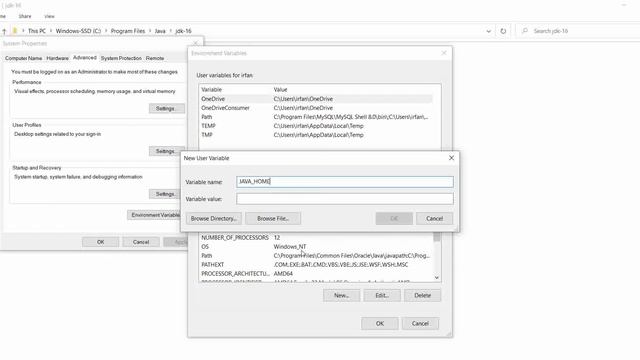Select the OS system variable row
Image resolution: width=640 pixels, height=360 pixels.
(x=316, y=247)
